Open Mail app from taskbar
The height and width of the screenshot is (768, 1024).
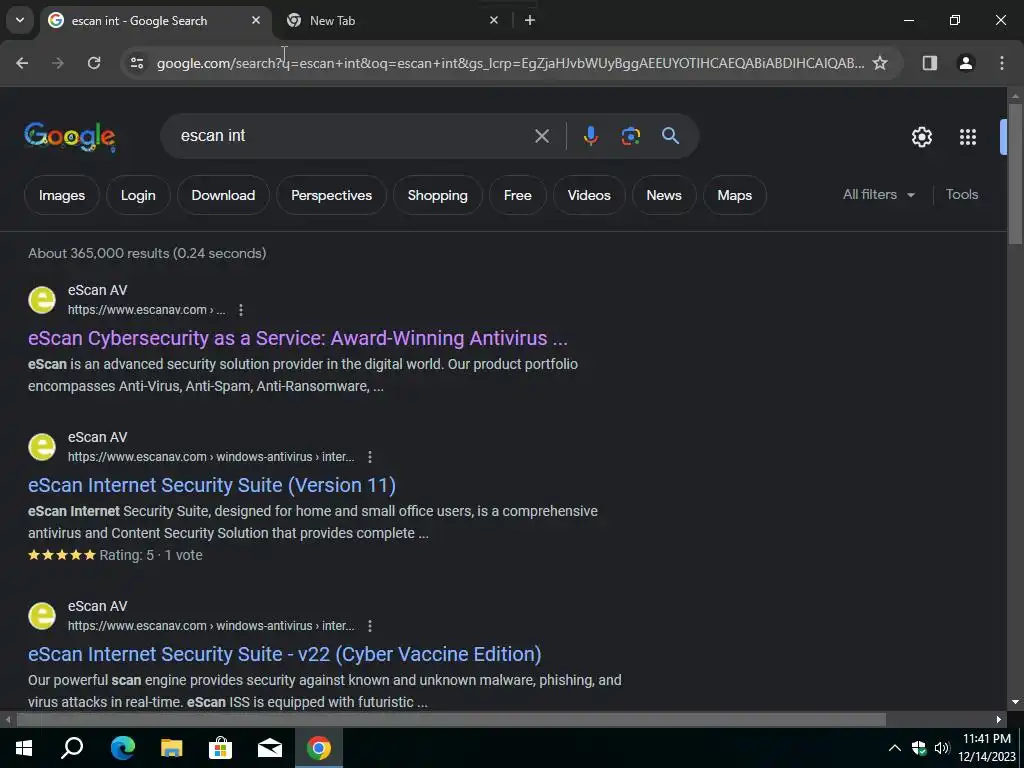[x=269, y=748]
